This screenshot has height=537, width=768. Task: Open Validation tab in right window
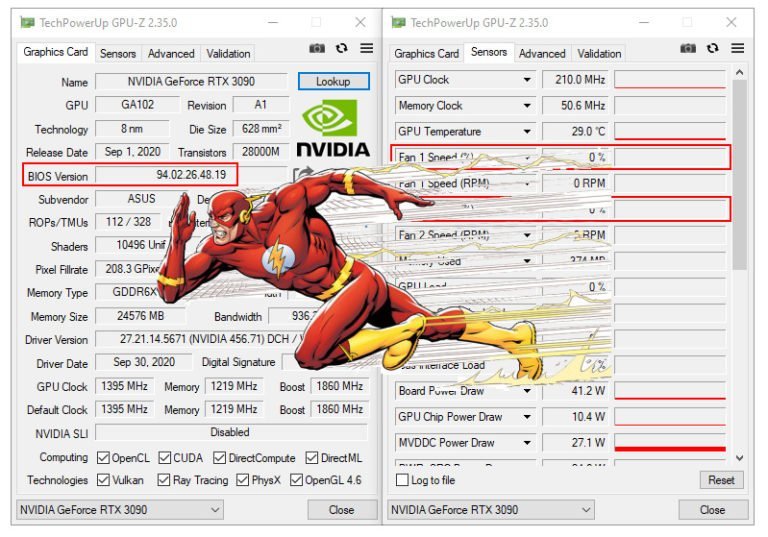[599, 53]
